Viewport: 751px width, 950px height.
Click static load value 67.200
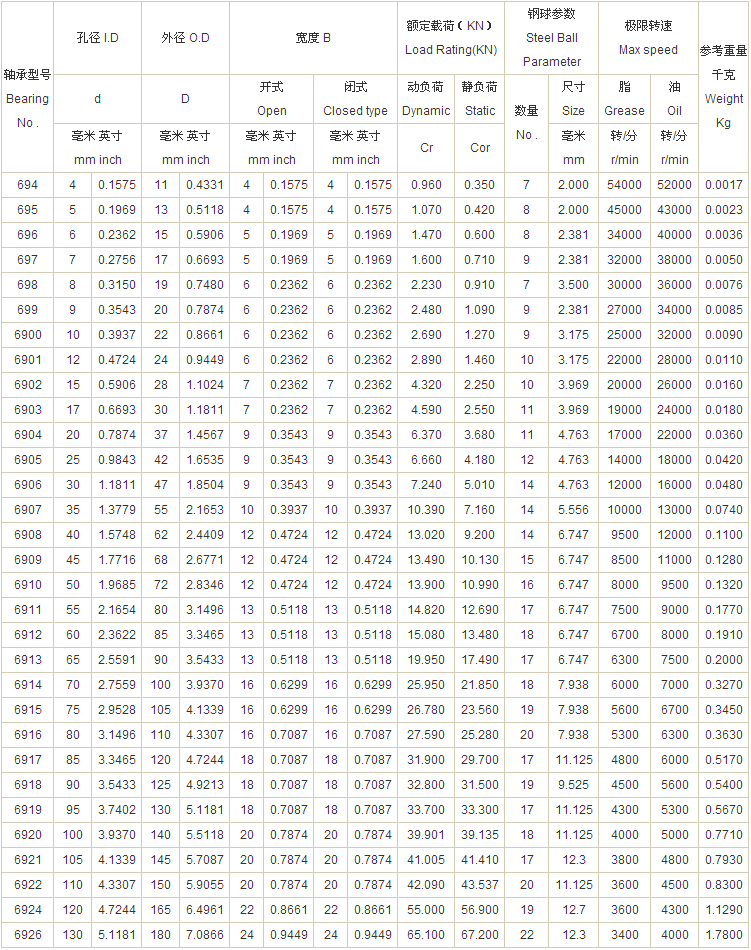tap(480, 935)
